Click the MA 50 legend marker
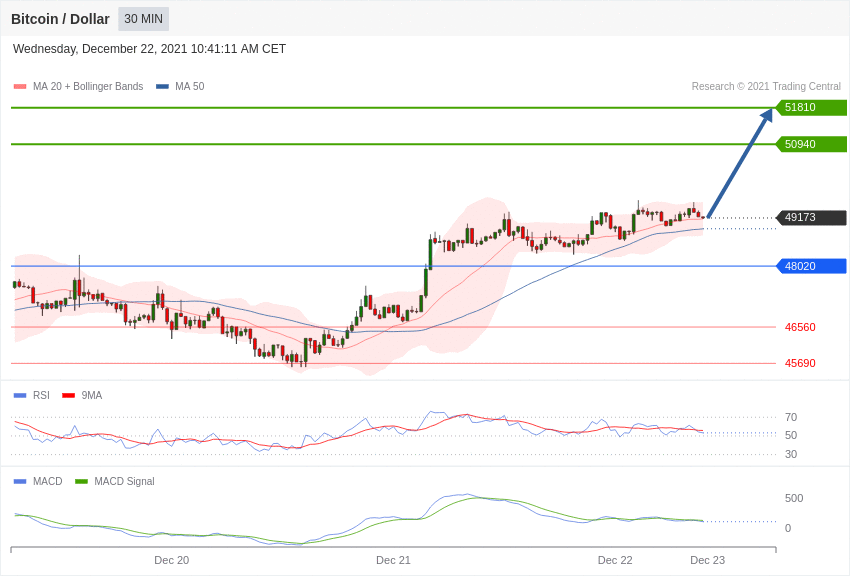 [x=162, y=87]
